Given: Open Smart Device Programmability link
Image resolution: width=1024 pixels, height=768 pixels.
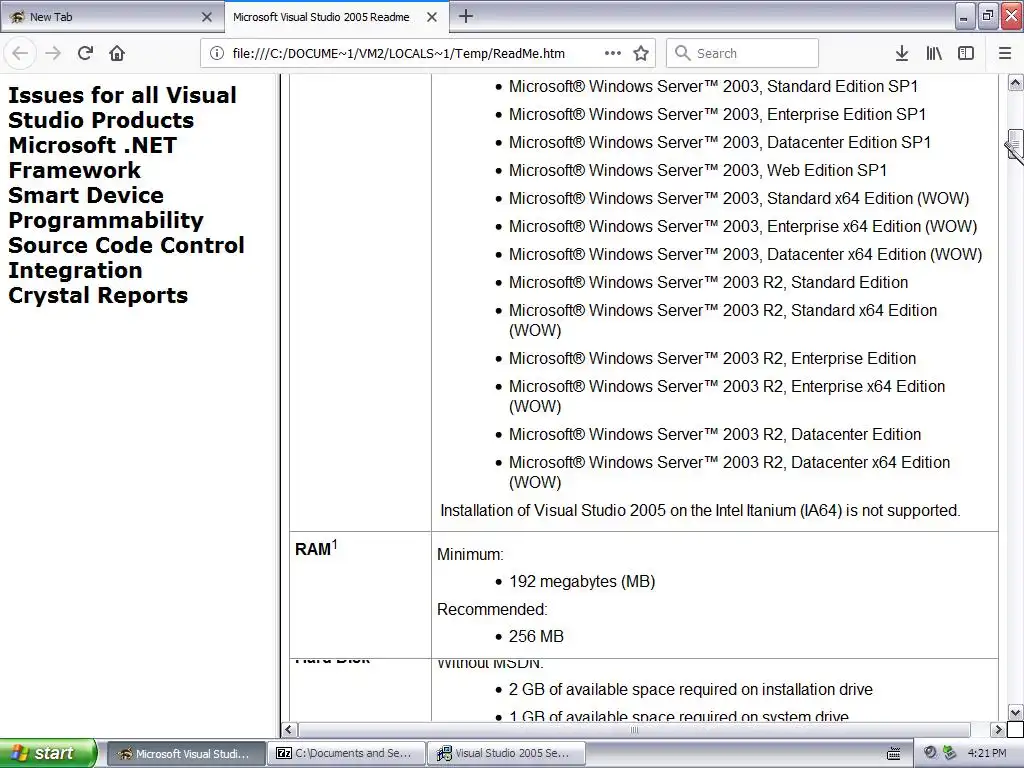Looking at the screenshot, I should point(106,208).
